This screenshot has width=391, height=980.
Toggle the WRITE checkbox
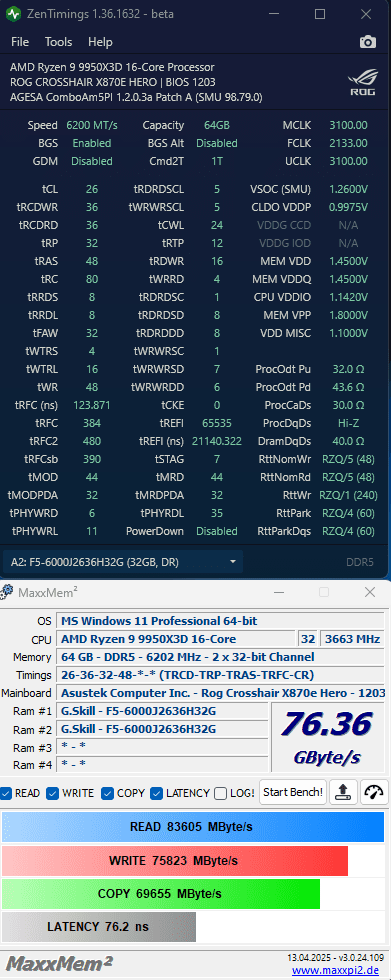(52, 793)
